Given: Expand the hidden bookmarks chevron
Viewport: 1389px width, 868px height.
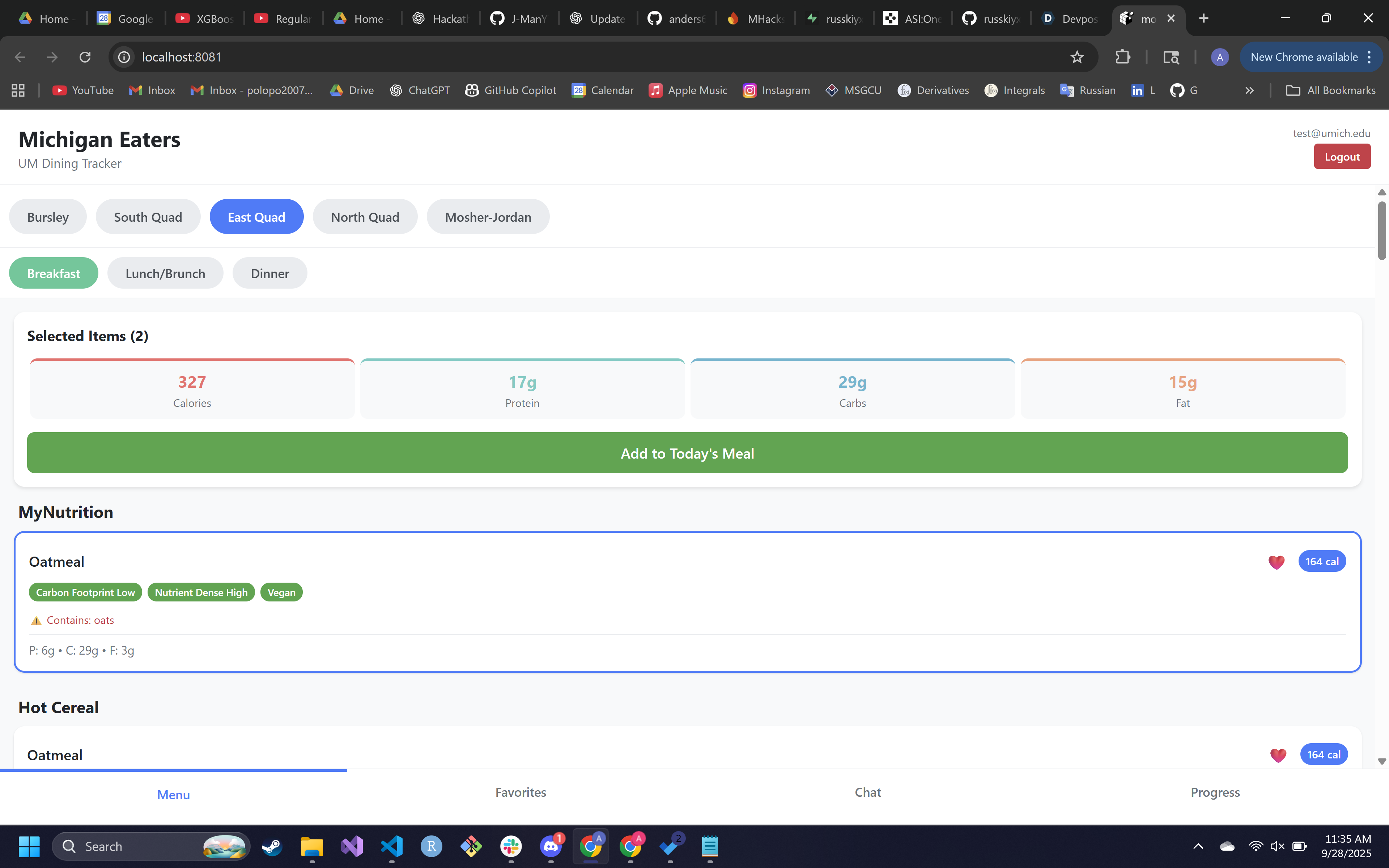Looking at the screenshot, I should (x=1249, y=90).
